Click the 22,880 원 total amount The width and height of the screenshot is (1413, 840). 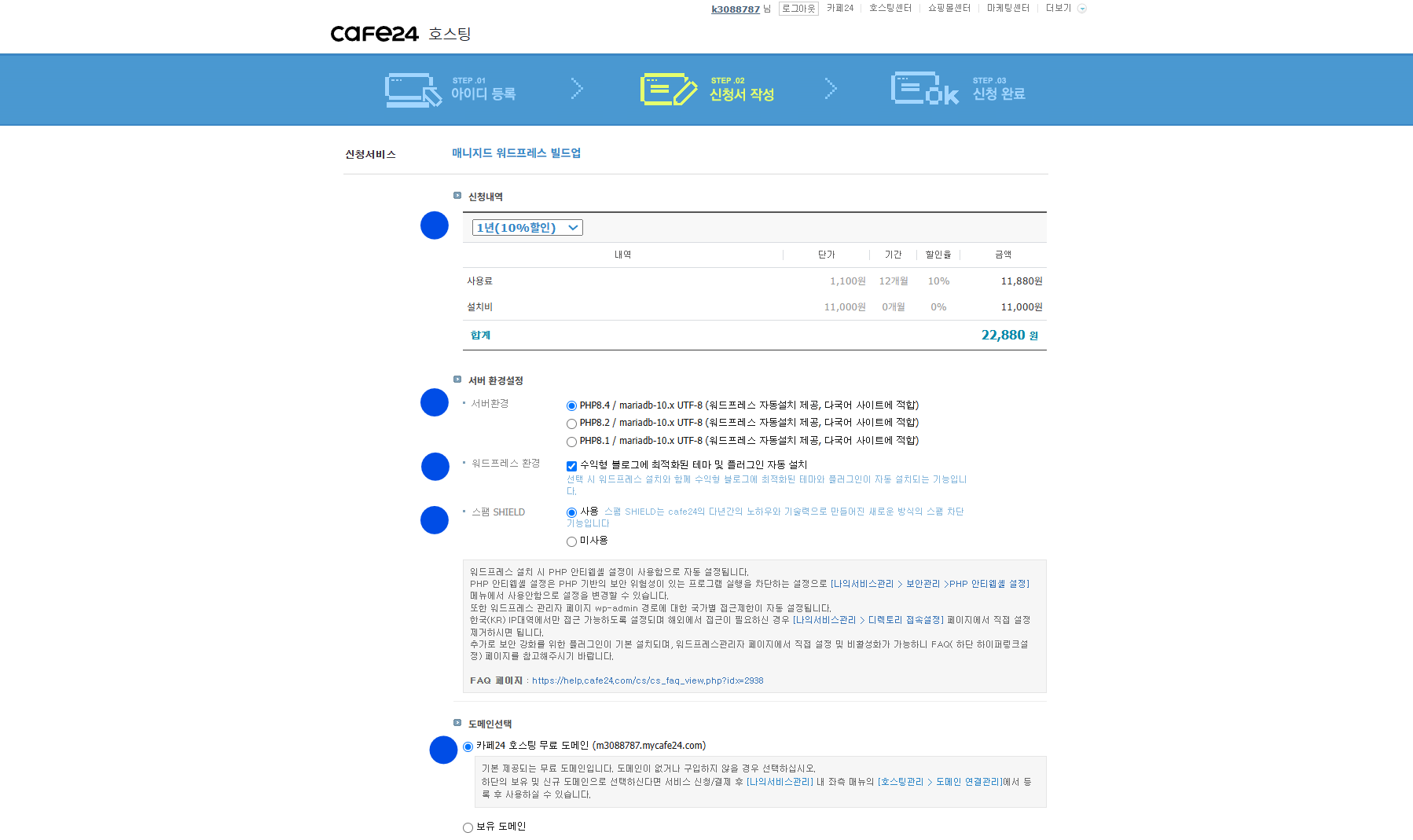click(1010, 336)
